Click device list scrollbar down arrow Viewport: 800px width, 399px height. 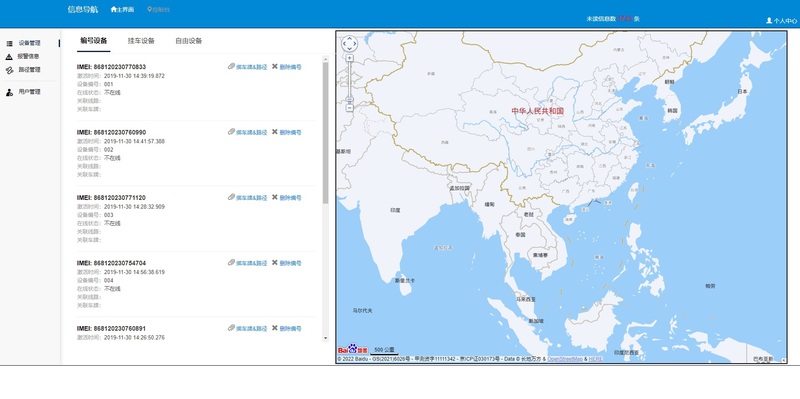(326, 338)
